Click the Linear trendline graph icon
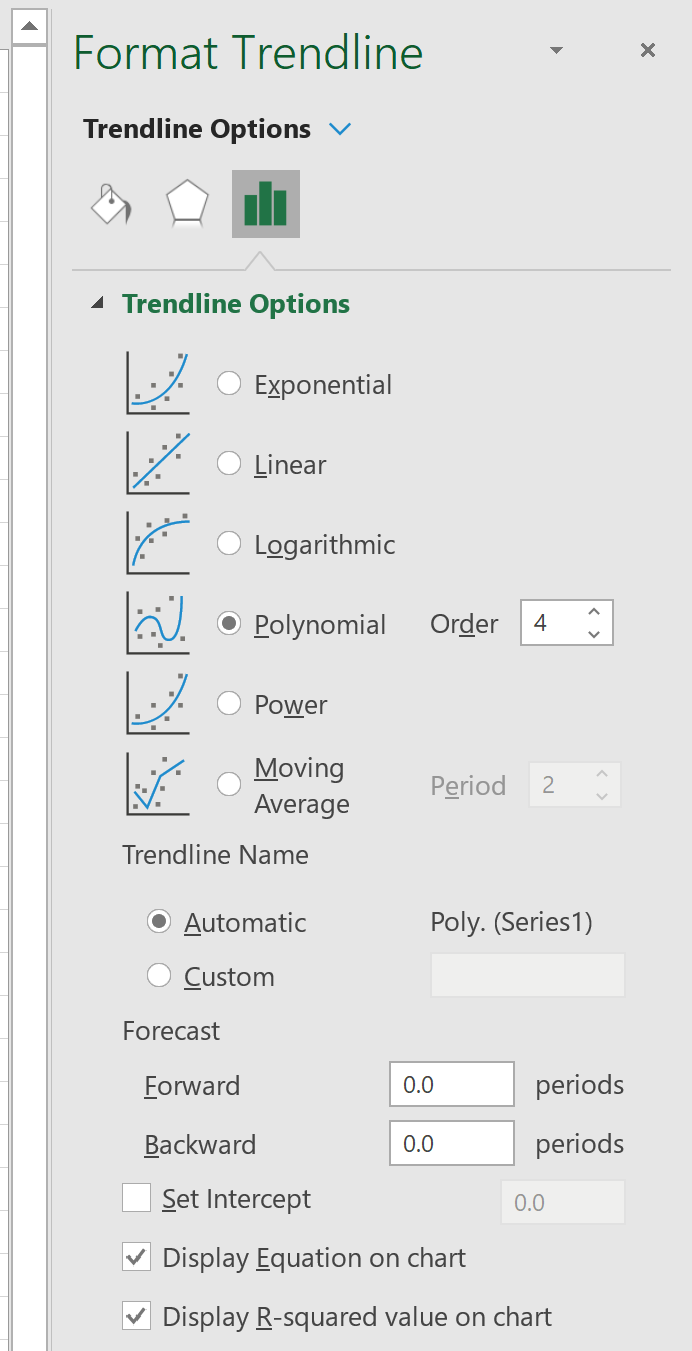This screenshot has width=692, height=1351. point(158,463)
